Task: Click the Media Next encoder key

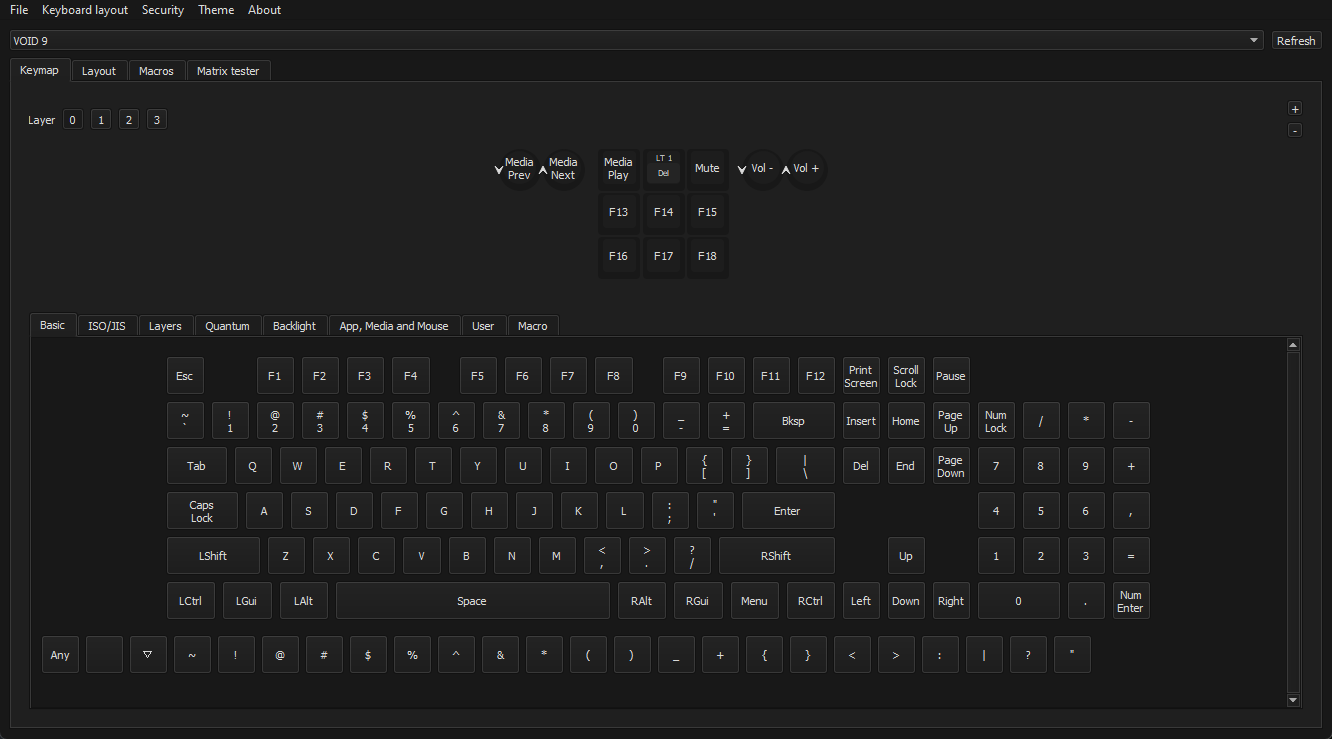Action: pos(563,169)
